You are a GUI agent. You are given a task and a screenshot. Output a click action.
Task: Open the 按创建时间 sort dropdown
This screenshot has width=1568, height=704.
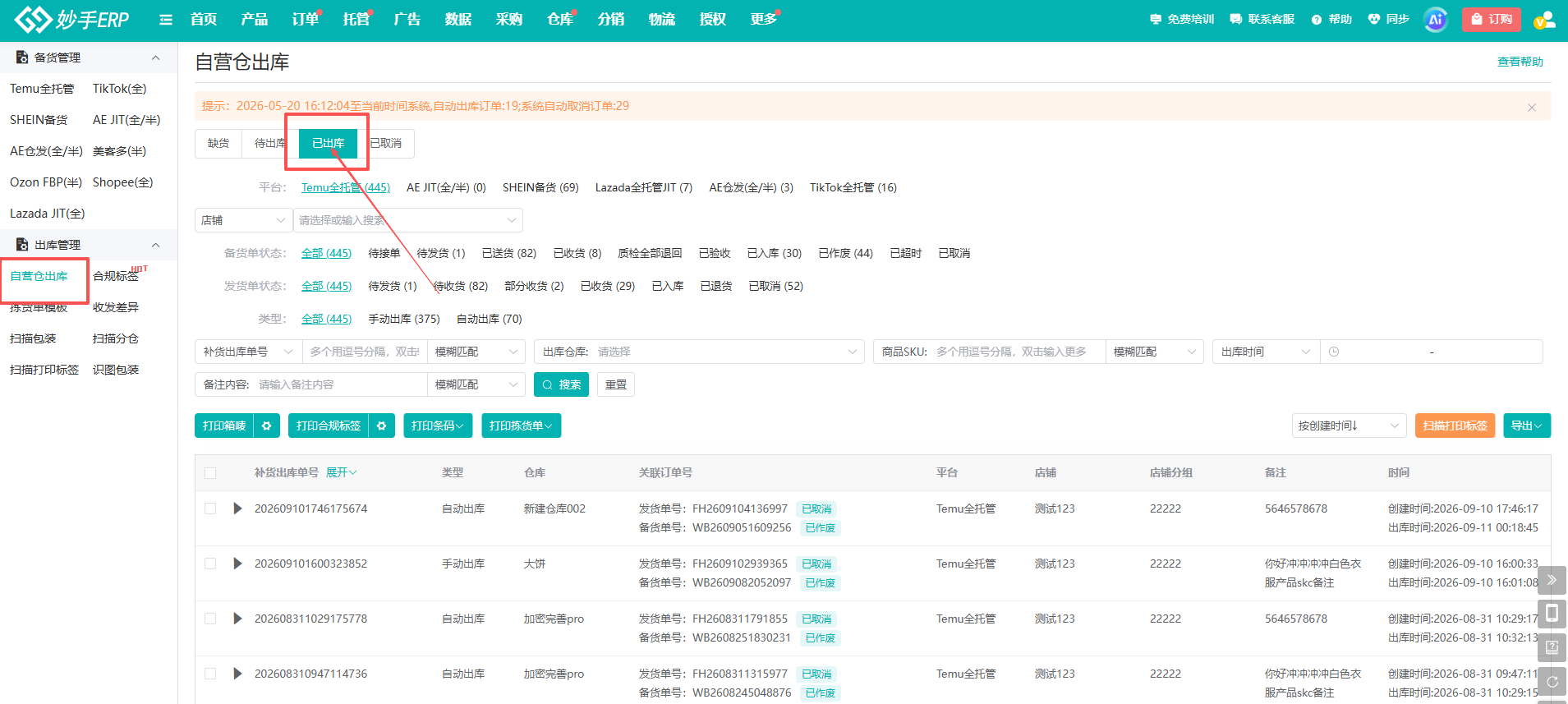[x=1349, y=426]
